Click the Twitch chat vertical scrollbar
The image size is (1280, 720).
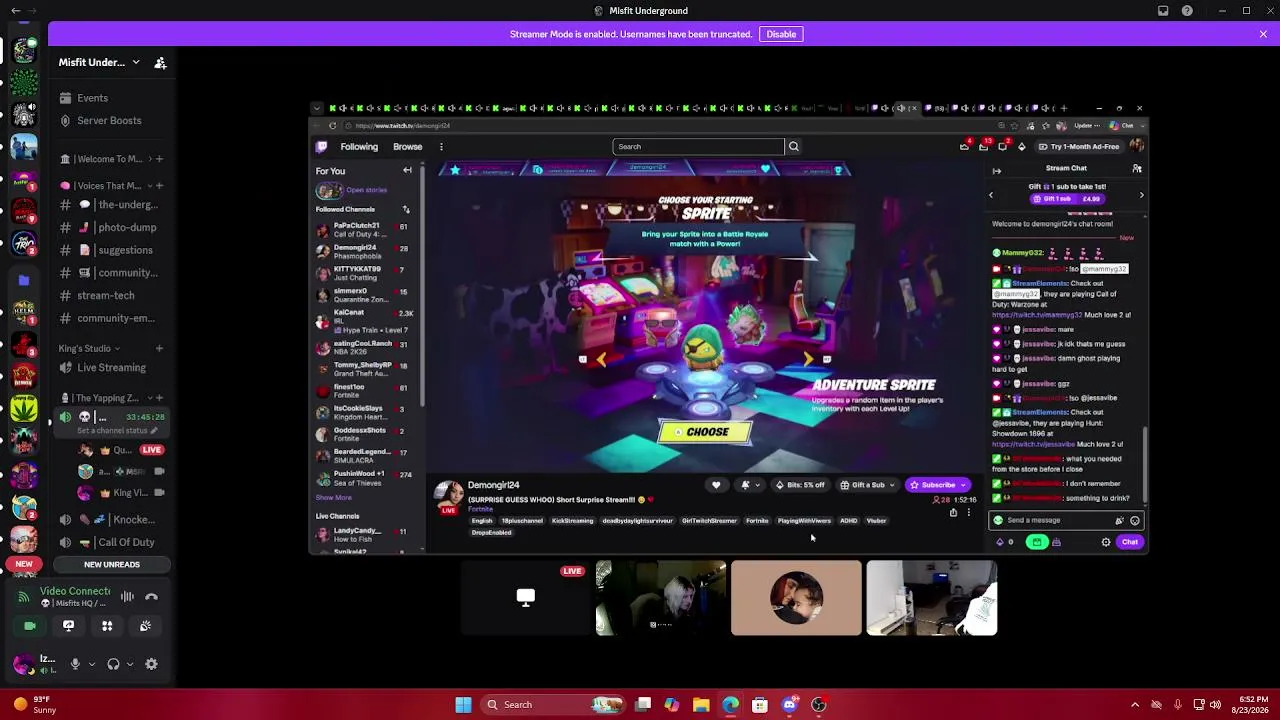[1145, 467]
